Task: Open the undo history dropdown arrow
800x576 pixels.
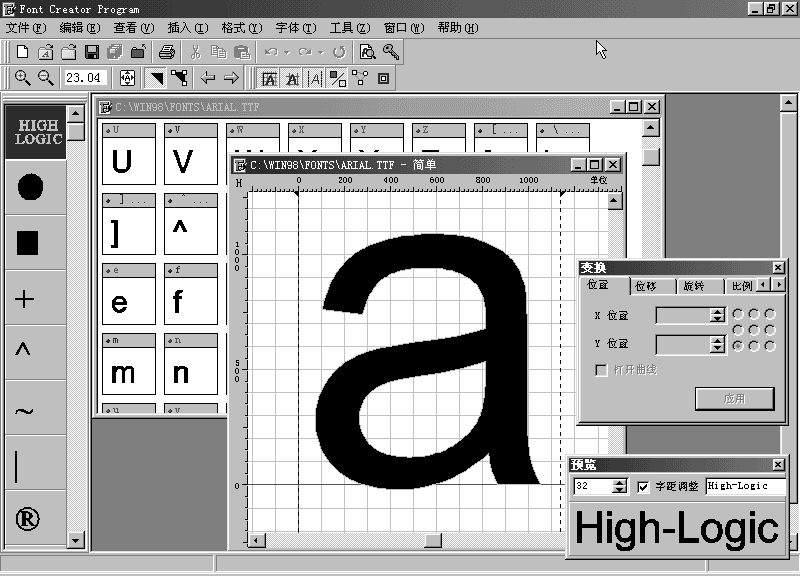Action: [287, 52]
